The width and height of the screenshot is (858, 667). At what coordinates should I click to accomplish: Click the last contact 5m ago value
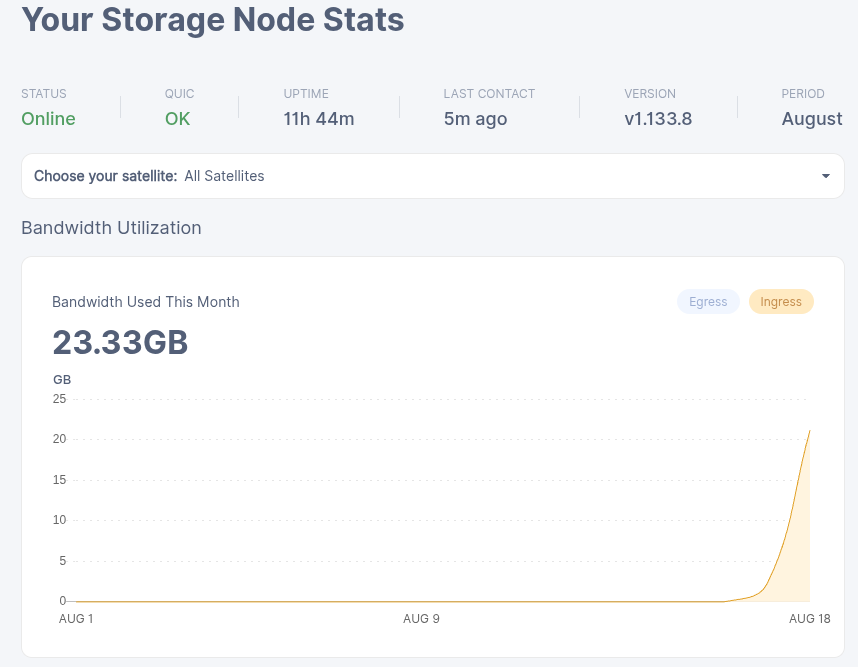point(475,119)
